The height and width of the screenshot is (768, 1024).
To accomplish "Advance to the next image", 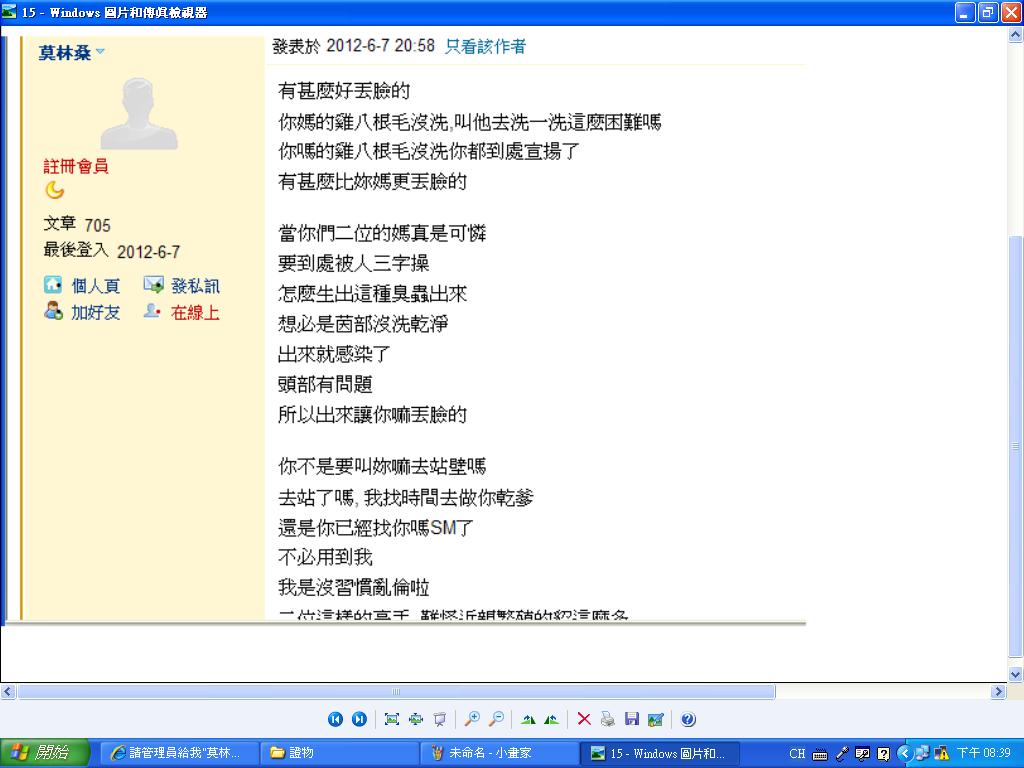I will pos(359,719).
